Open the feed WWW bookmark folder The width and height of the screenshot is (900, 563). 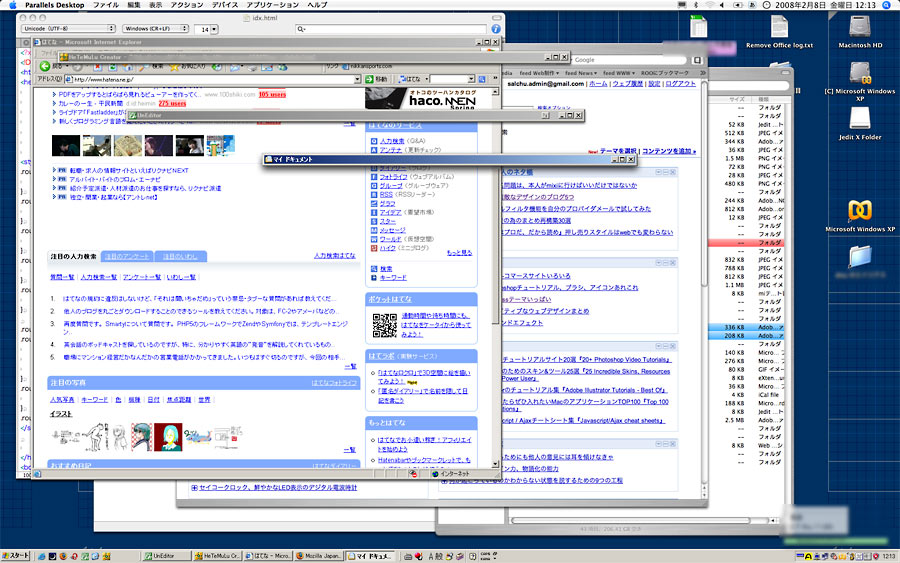(619, 73)
